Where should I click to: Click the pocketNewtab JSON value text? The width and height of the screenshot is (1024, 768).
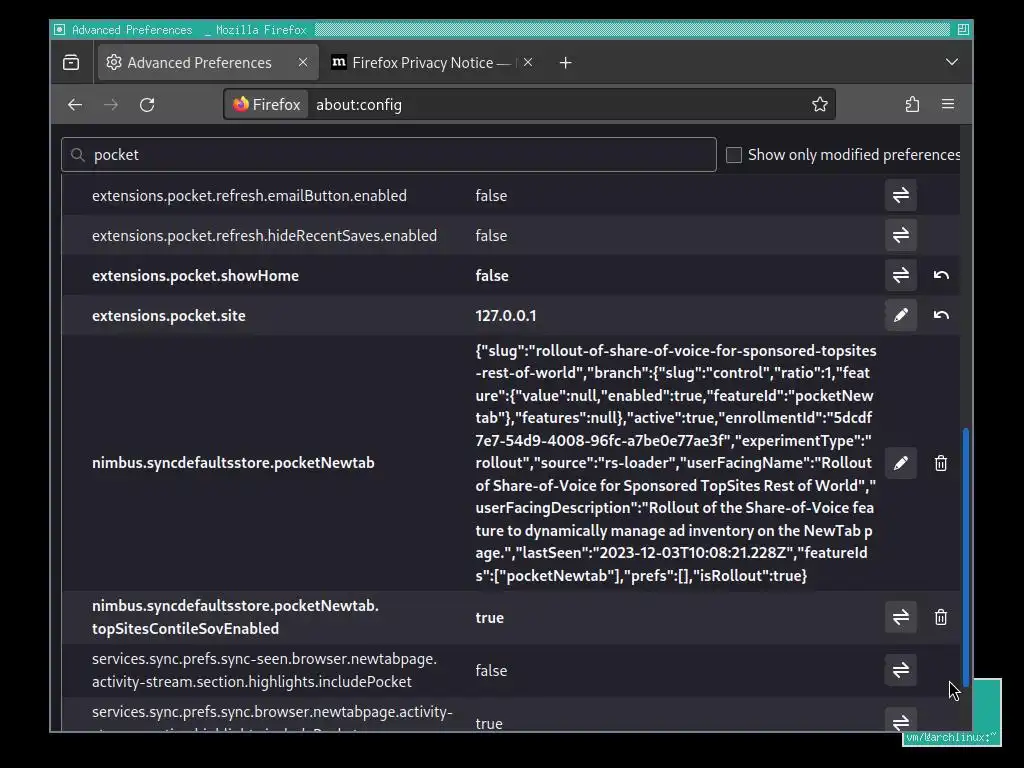[x=676, y=463]
